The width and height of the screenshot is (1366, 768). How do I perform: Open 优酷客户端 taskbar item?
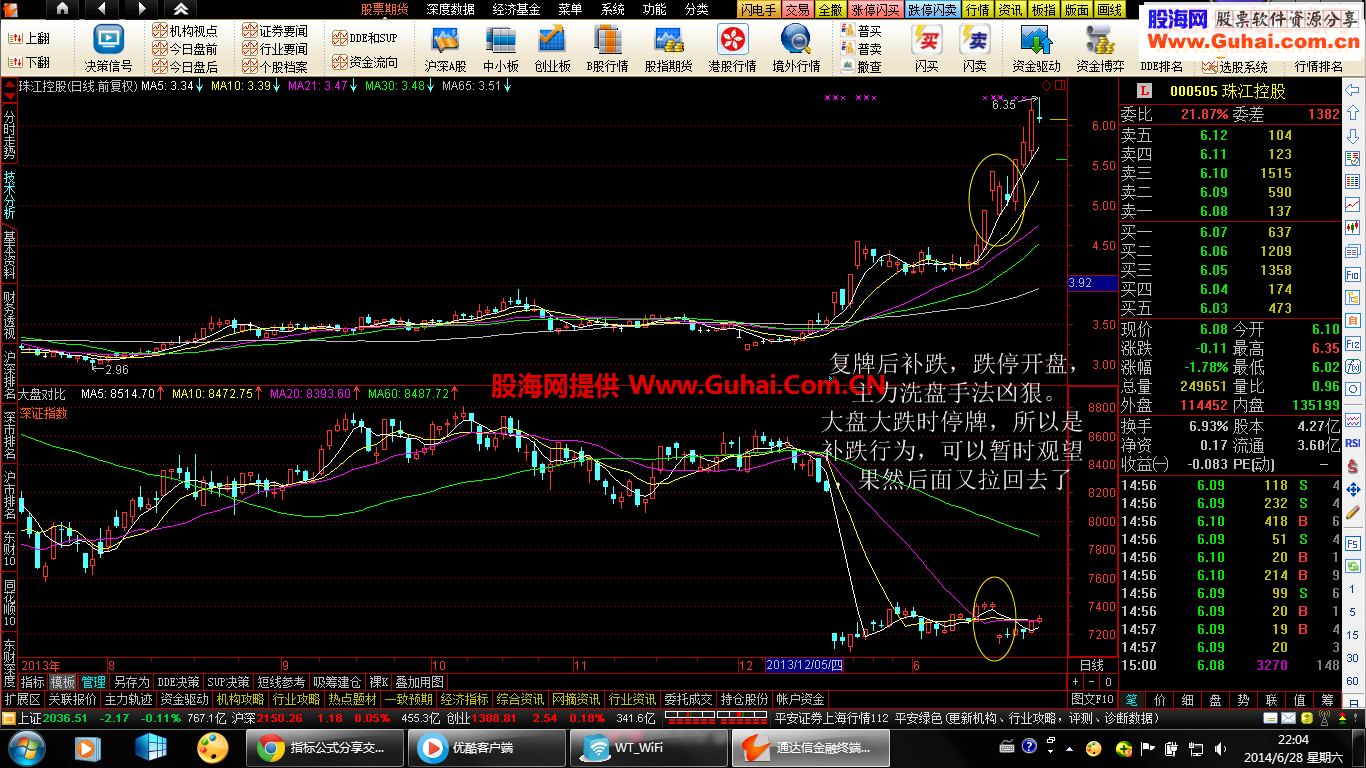(485, 748)
